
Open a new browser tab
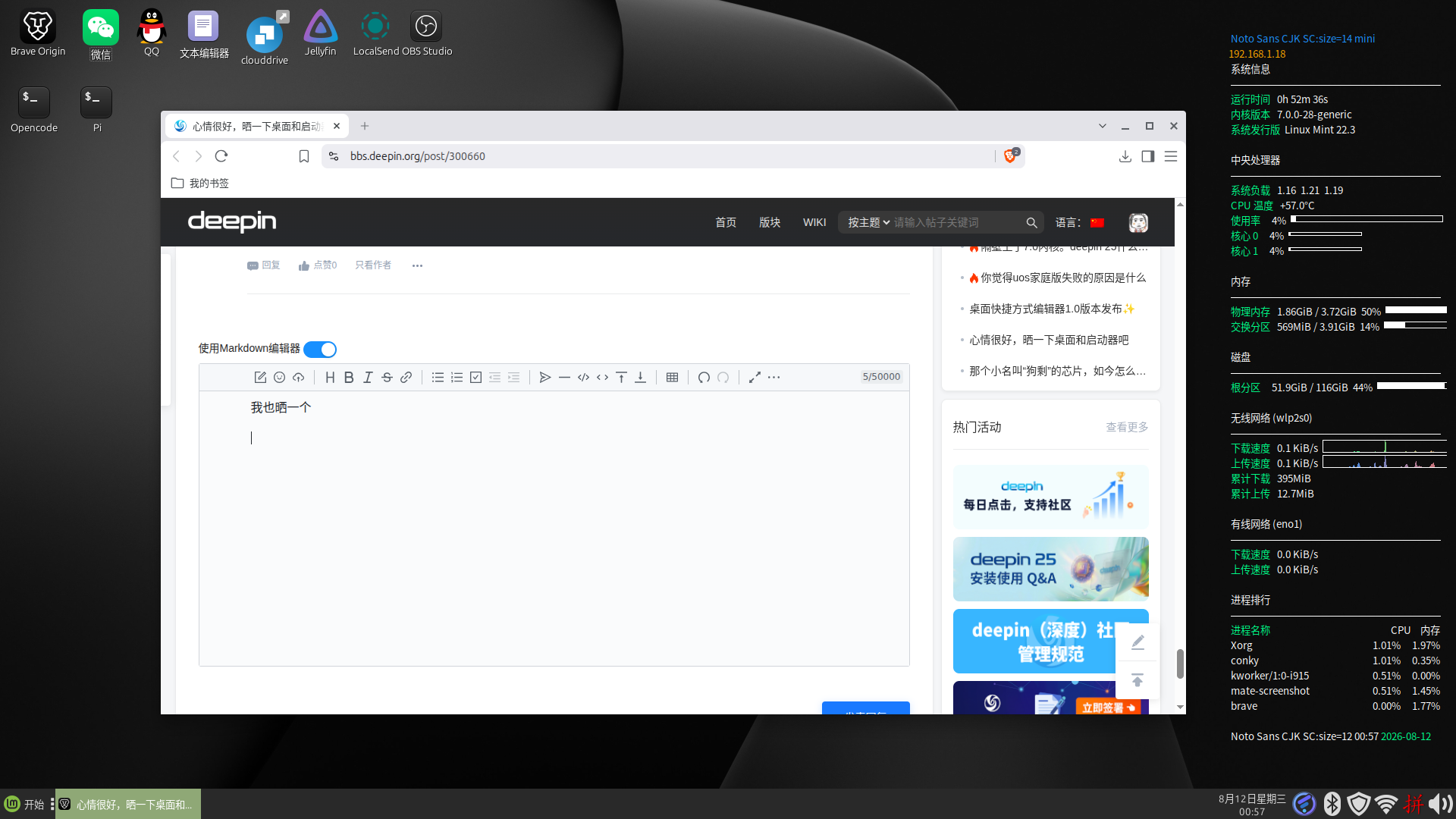[365, 126]
